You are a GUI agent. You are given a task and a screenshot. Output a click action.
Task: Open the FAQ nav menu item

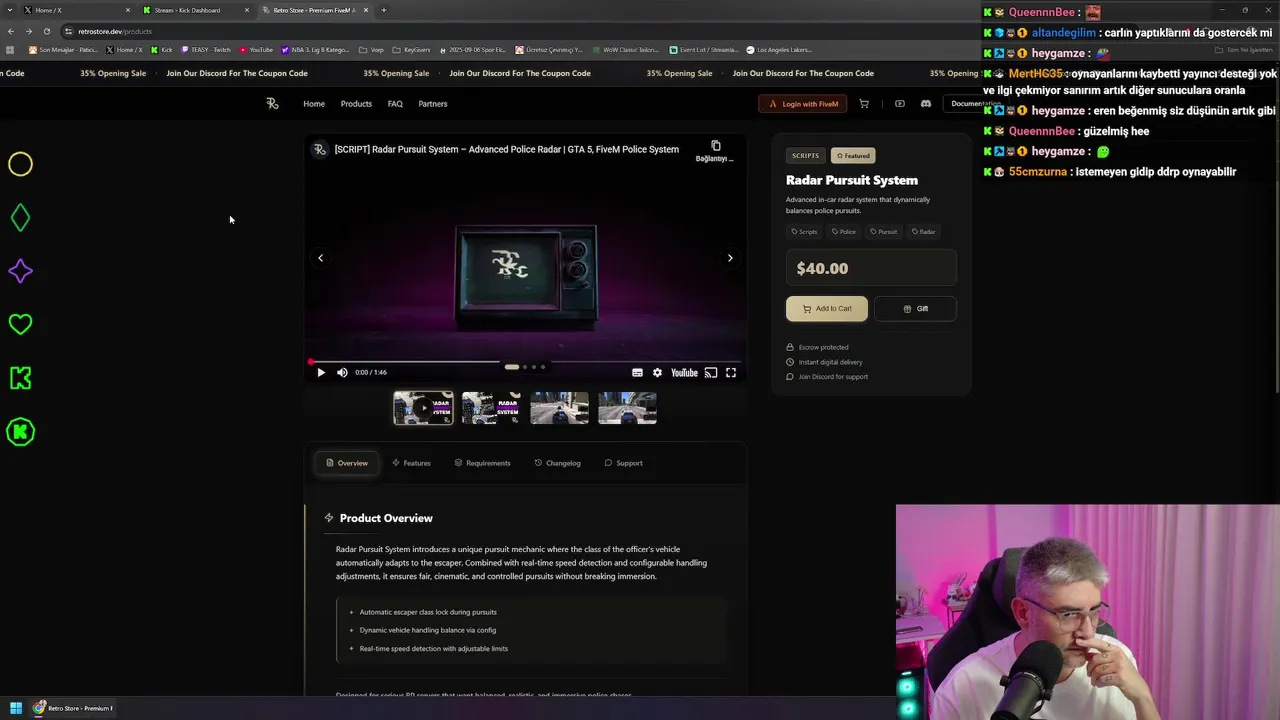(x=395, y=104)
